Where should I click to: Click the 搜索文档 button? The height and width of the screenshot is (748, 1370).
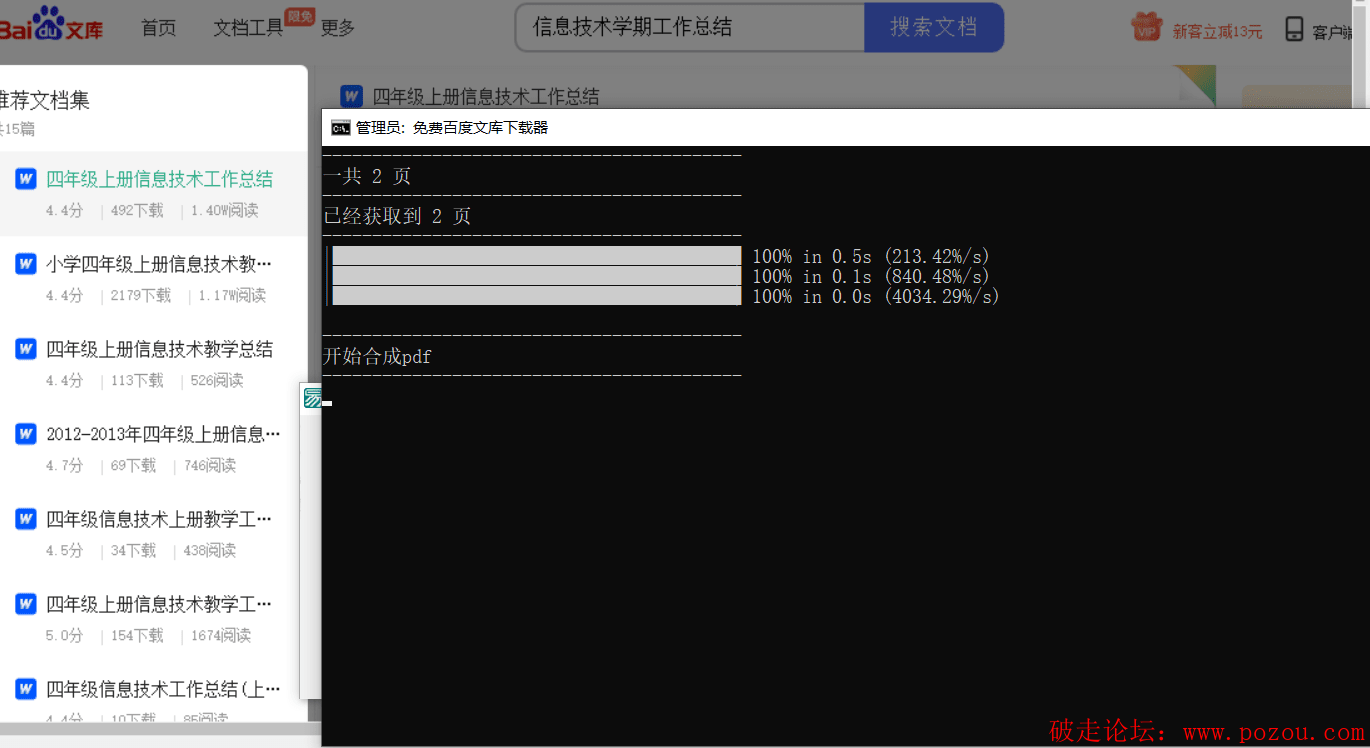point(934,27)
